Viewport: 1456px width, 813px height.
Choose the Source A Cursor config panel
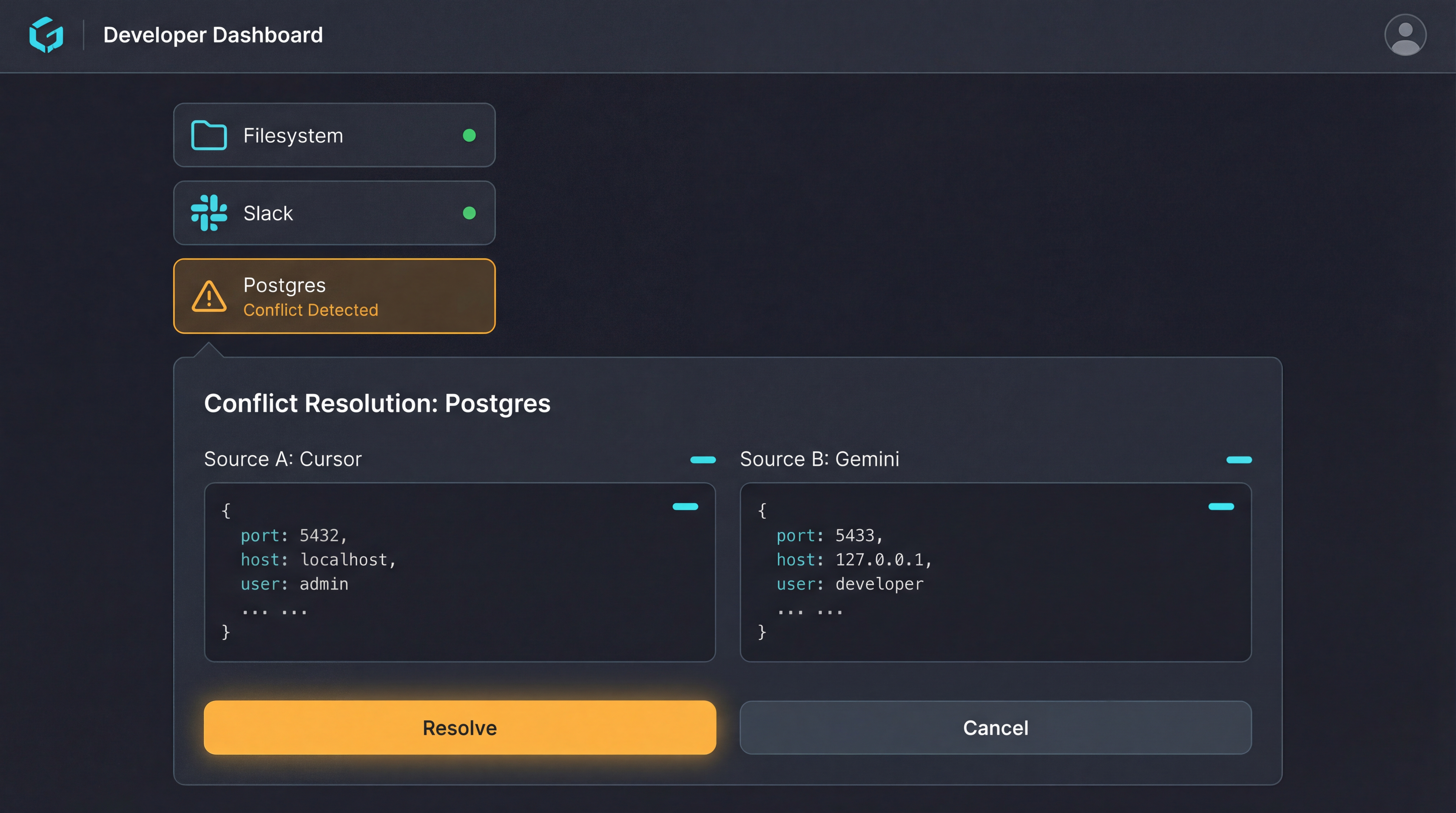(459, 572)
